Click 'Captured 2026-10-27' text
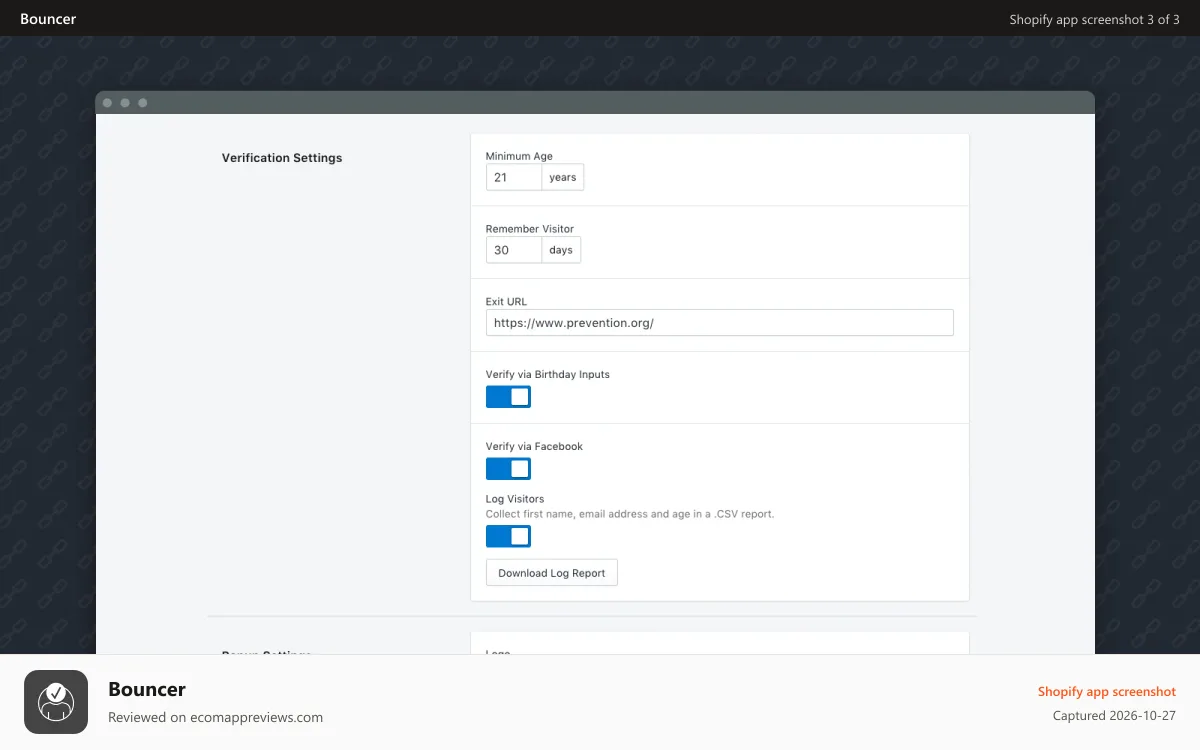The width and height of the screenshot is (1200, 750). [x=1115, y=716]
